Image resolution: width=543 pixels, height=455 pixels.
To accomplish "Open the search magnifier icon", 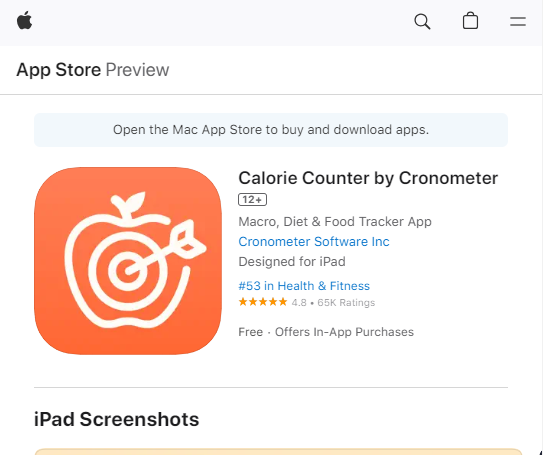I will tap(422, 21).
